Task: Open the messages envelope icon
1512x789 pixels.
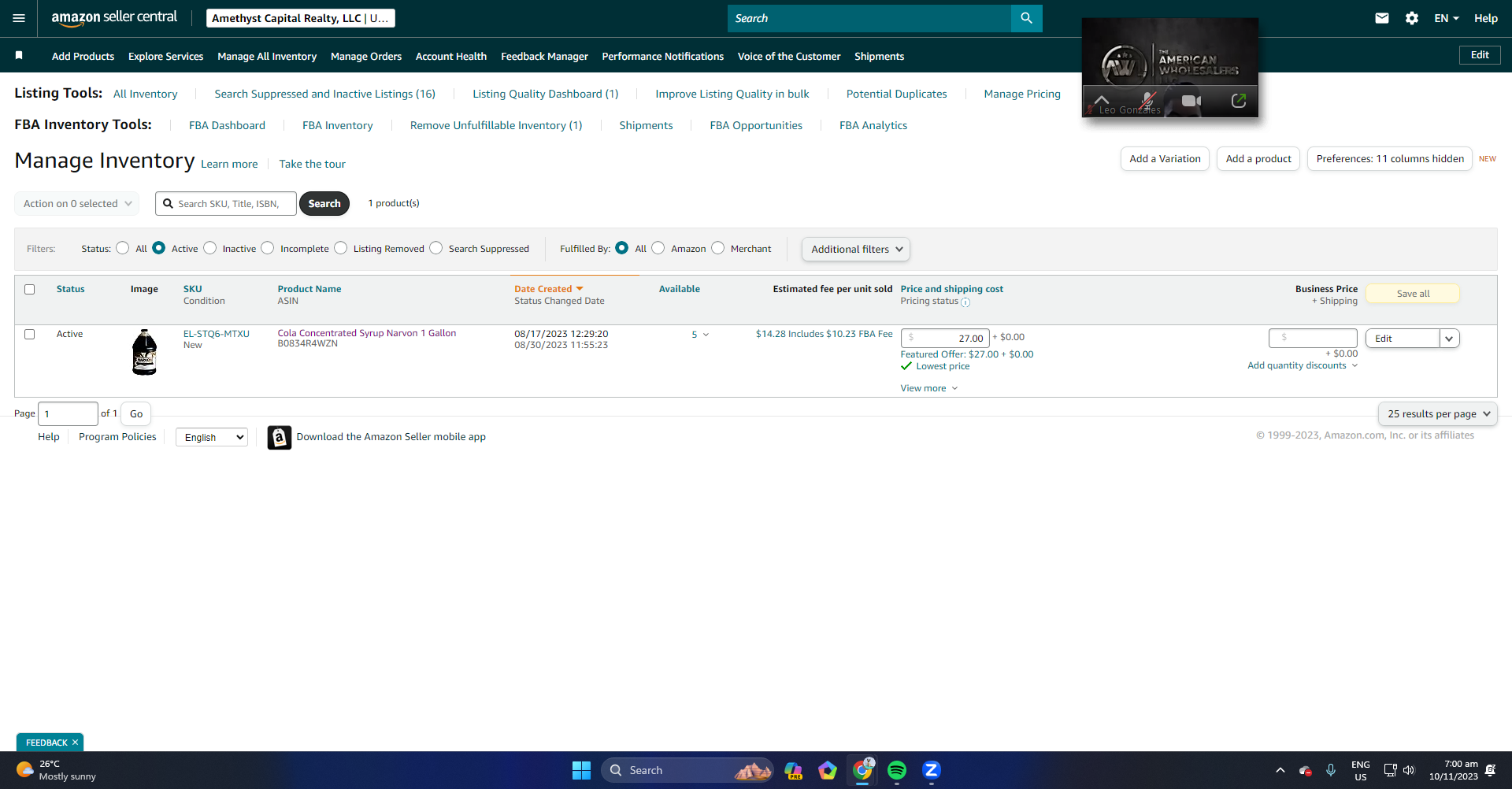Action: [x=1382, y=18]
